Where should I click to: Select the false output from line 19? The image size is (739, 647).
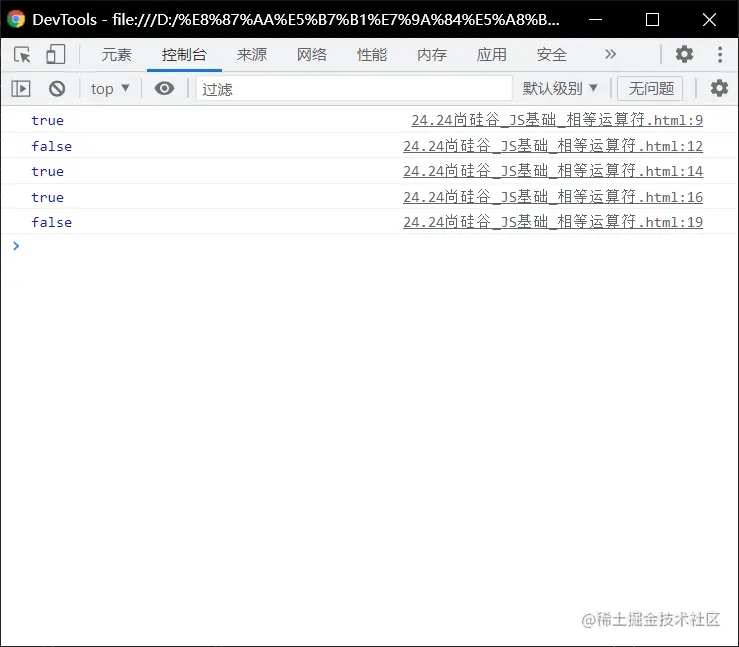(x=52, y=222)
